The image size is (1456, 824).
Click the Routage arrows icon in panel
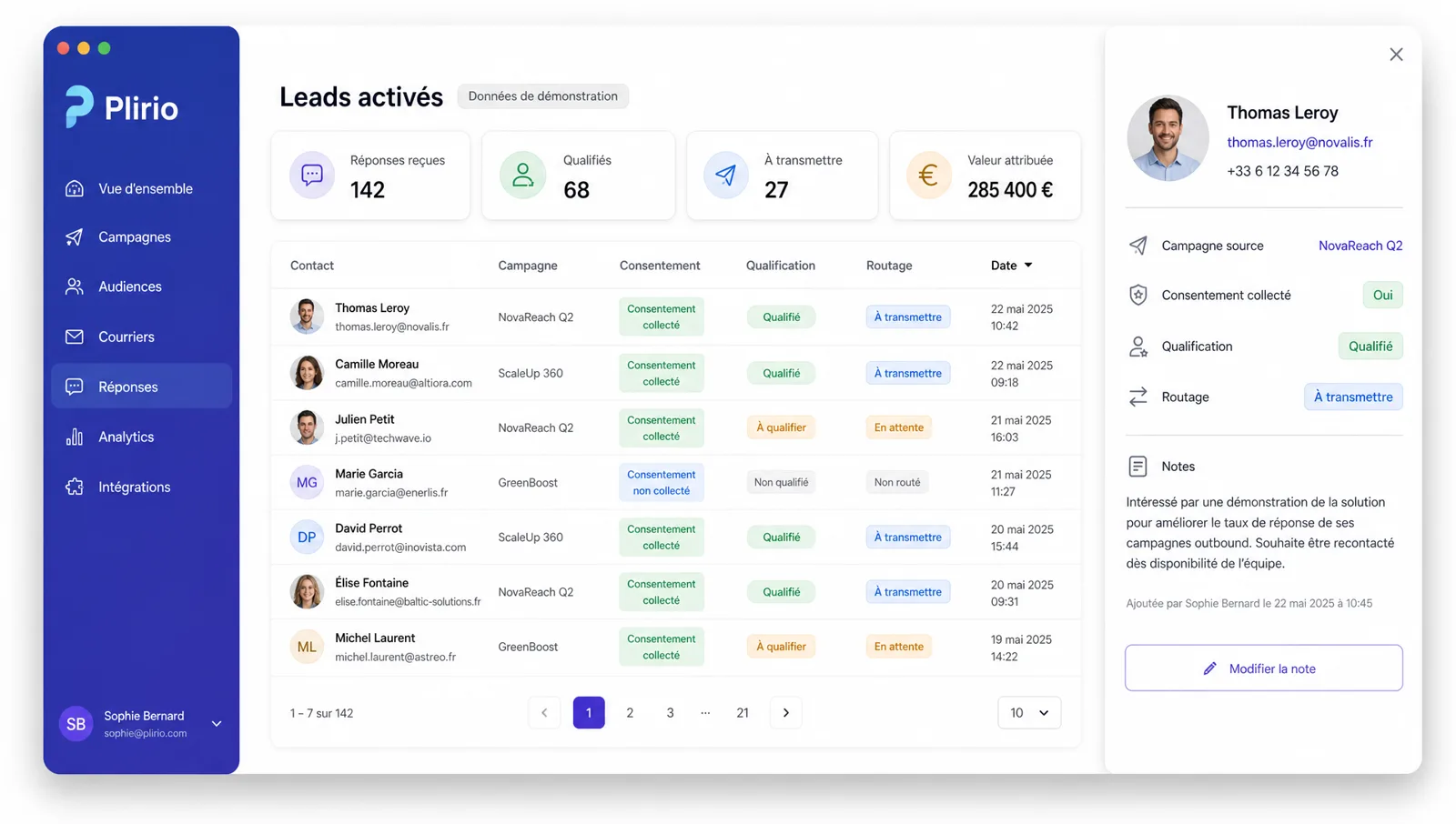tap(1137, 397)
